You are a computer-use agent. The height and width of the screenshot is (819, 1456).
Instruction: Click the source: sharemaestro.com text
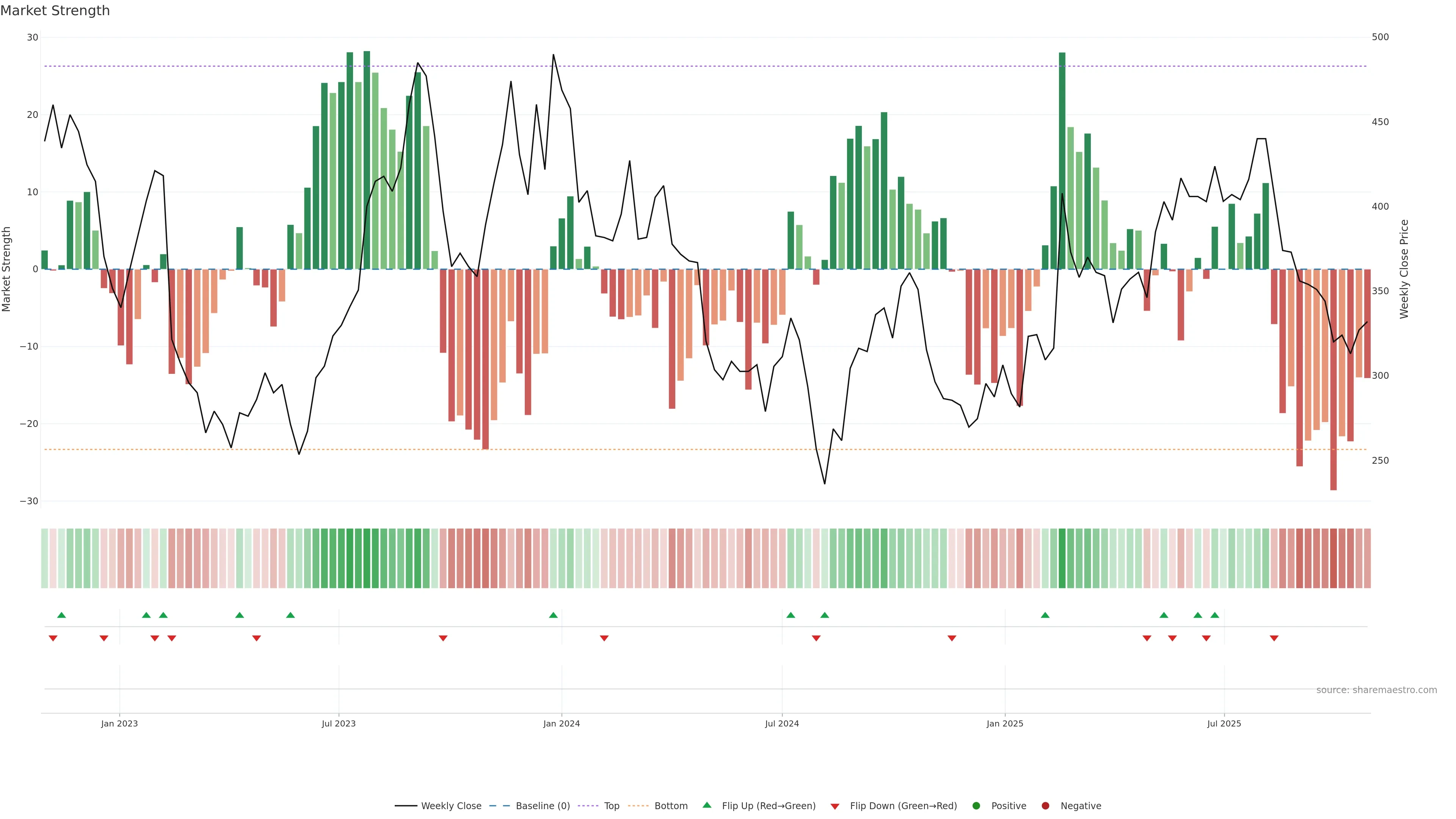click(x=1376, y=690)
